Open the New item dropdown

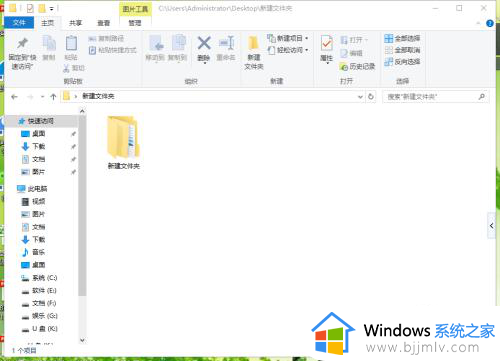coord(288,38)
